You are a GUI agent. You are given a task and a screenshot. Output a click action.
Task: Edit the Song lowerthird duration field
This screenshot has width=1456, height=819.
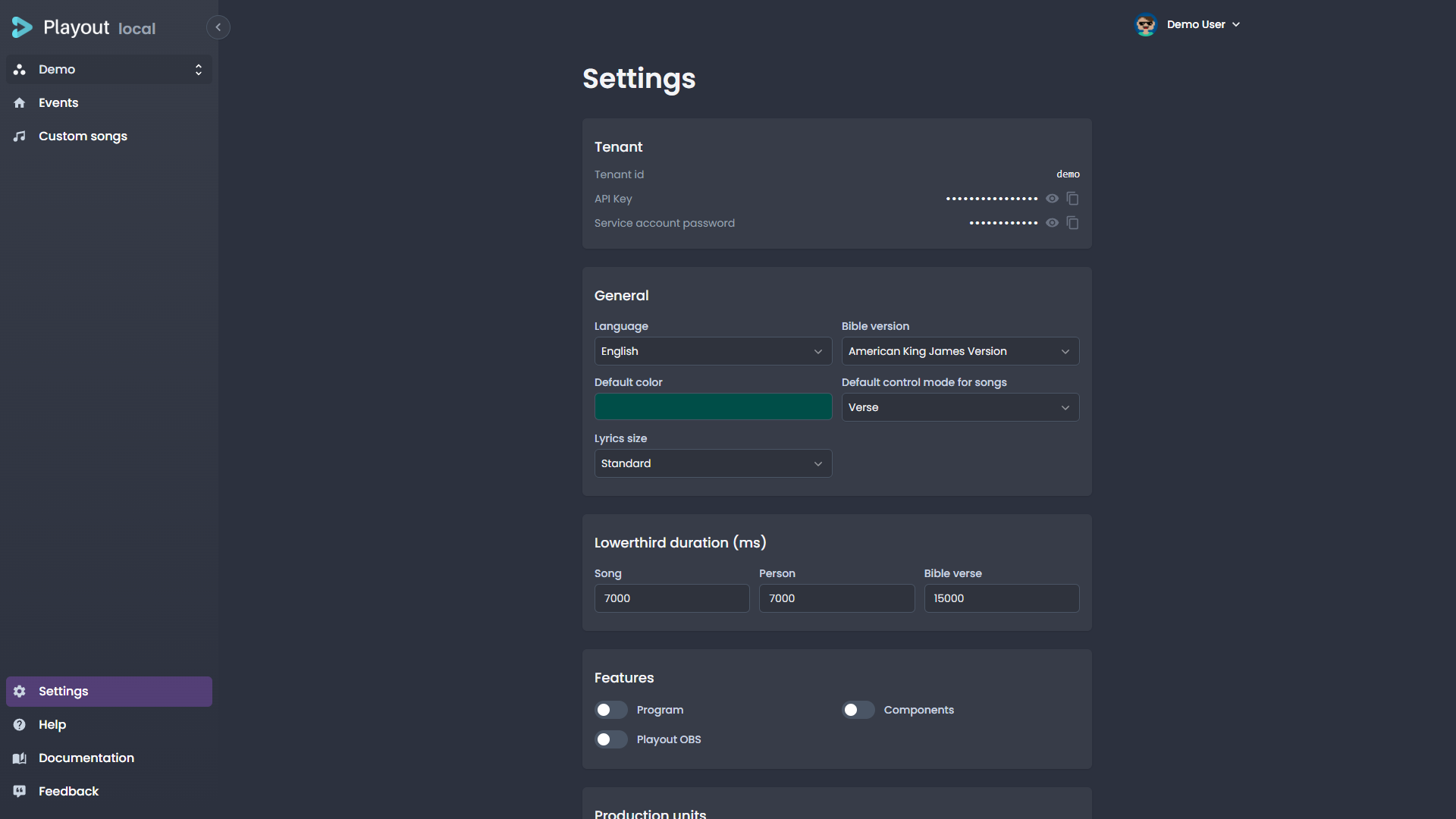click(x=672, y=598)
